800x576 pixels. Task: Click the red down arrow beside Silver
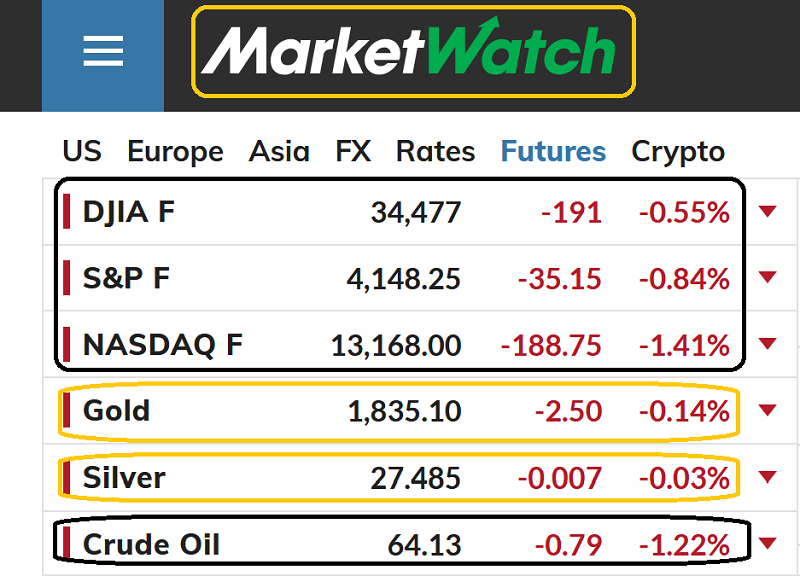point(767,477)
